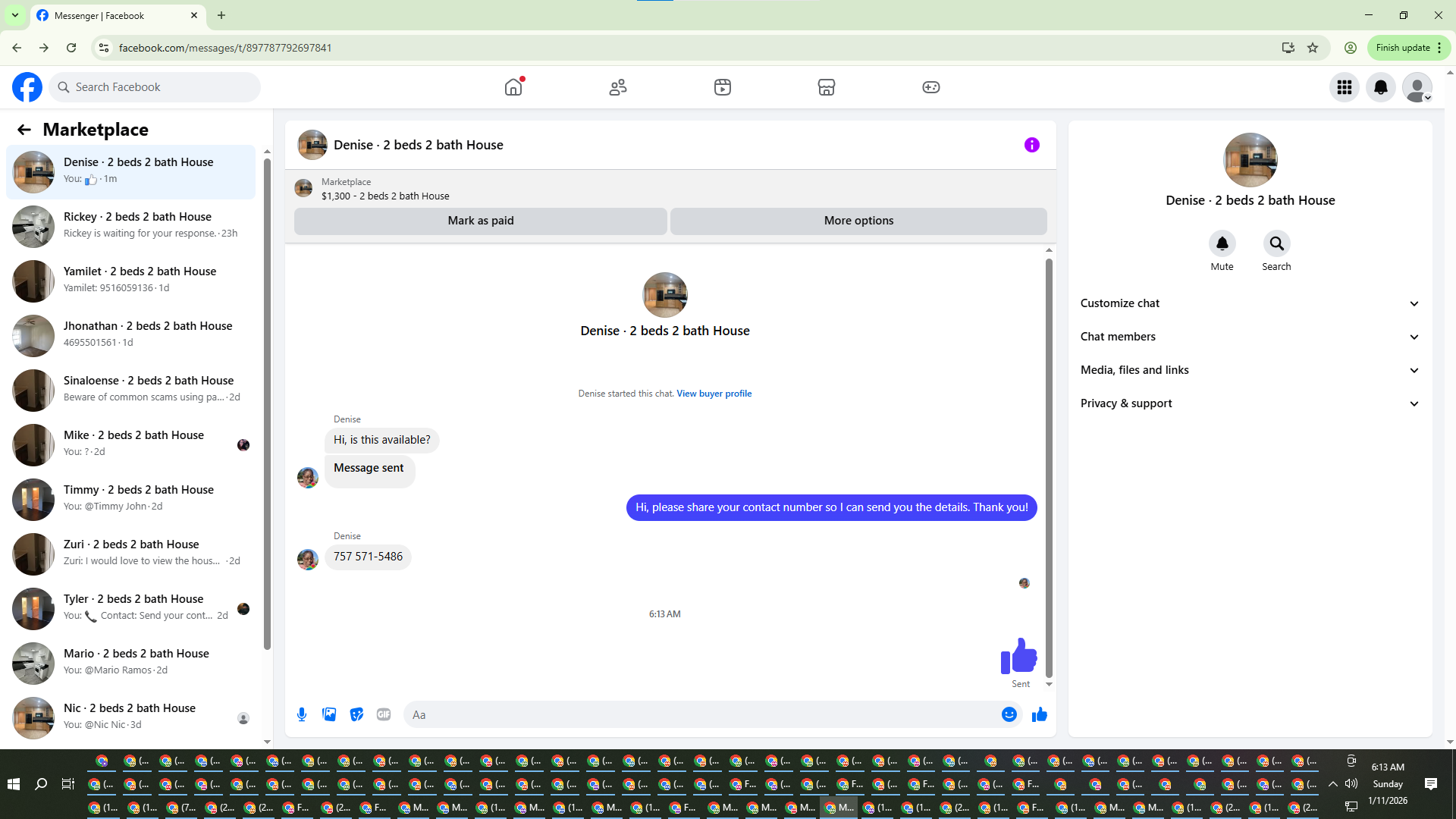1456x819 pixels.
Task: Open the Windows Start menu
Action: click(x=14, y=784)
